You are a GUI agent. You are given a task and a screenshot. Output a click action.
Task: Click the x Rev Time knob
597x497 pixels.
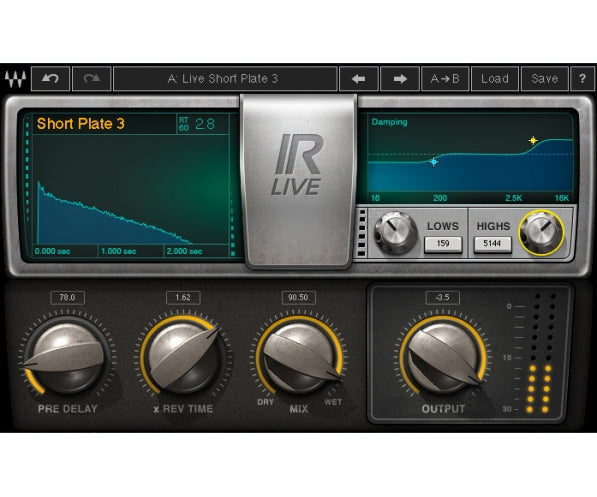[x=184, y=357]
